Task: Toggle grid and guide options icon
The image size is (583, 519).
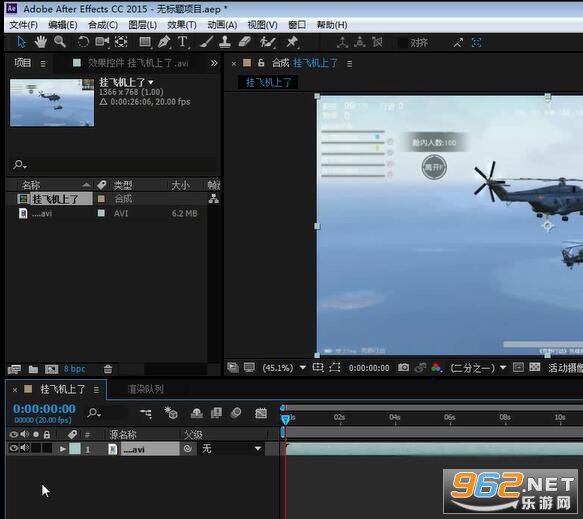Action: [318, 368]
